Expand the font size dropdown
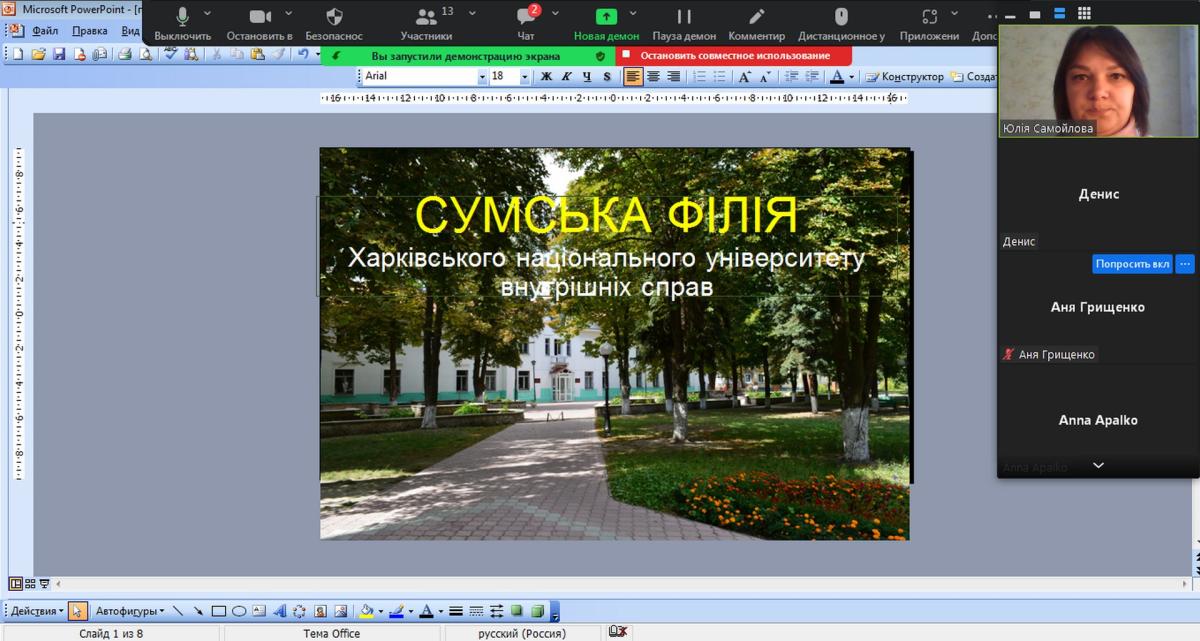1200x641 pixels. point(525,77)
